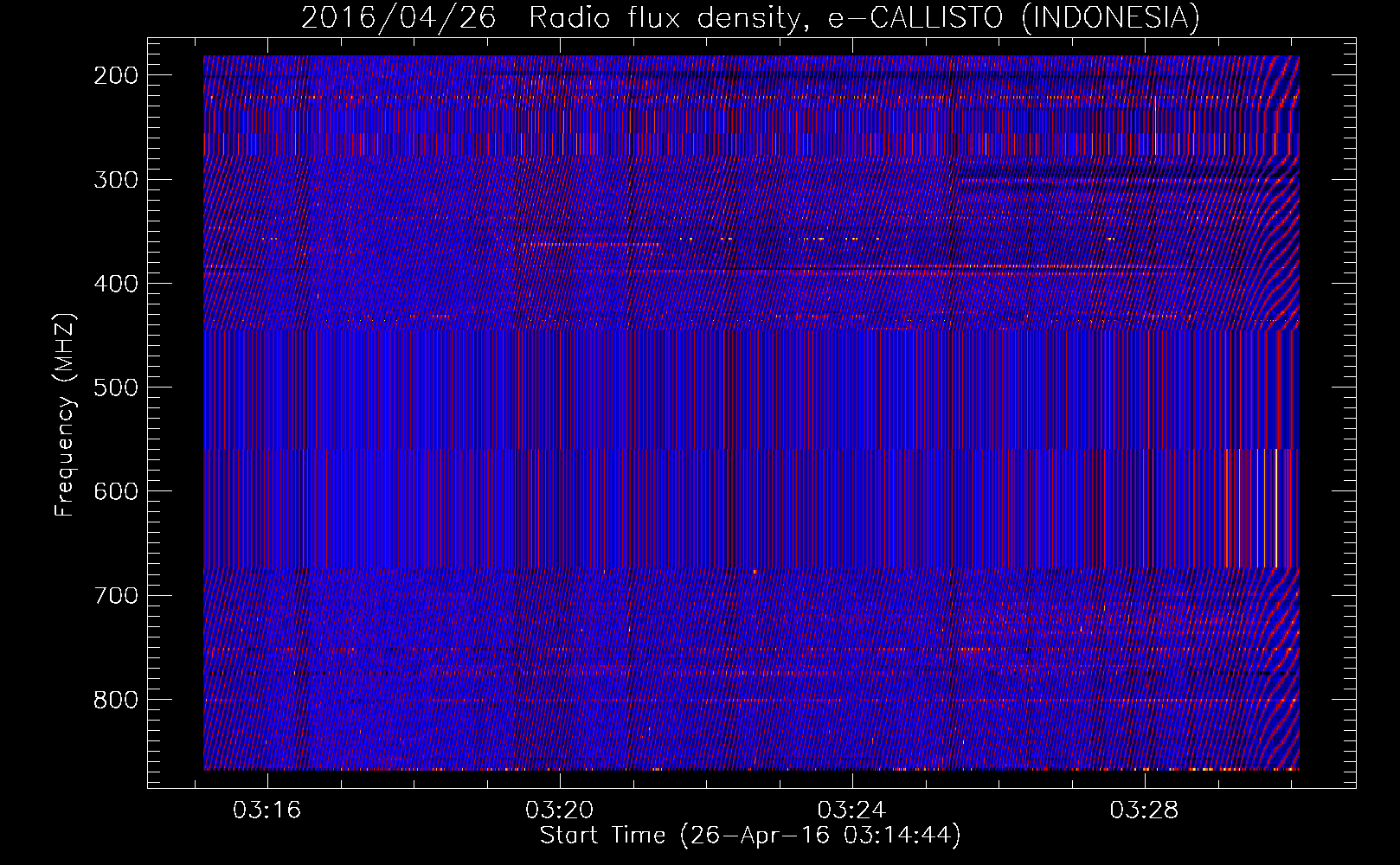Click the 600 frequency tick label
This screenshot has height=865, width=1400.
click(x=116, y=491)
